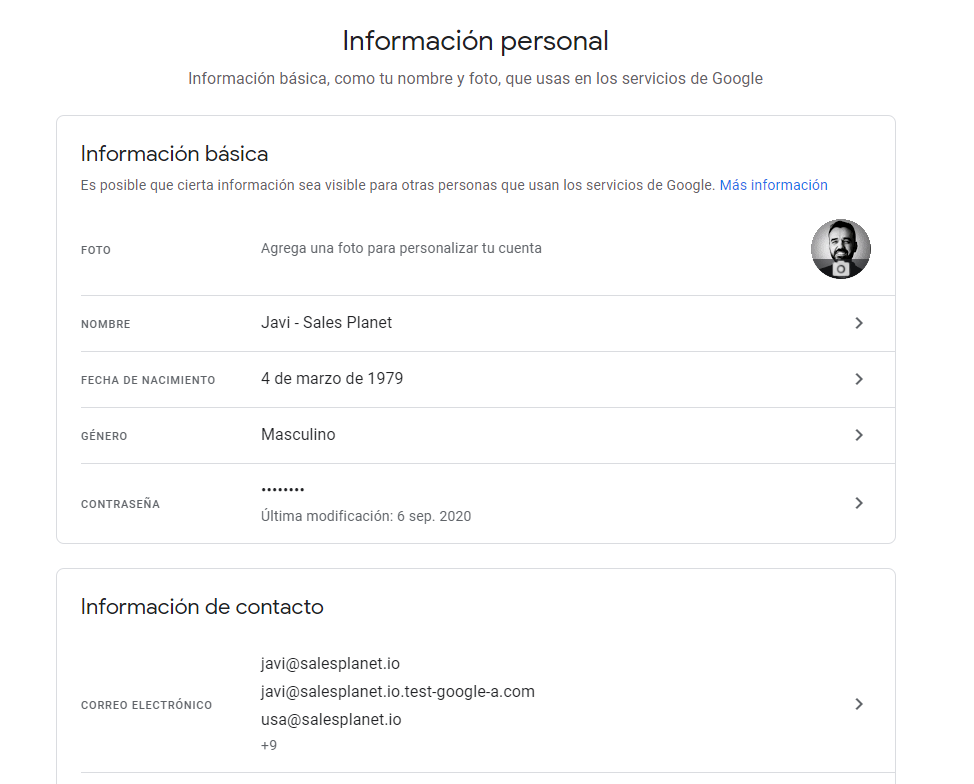Click the masked password dots

click(283, 490)
